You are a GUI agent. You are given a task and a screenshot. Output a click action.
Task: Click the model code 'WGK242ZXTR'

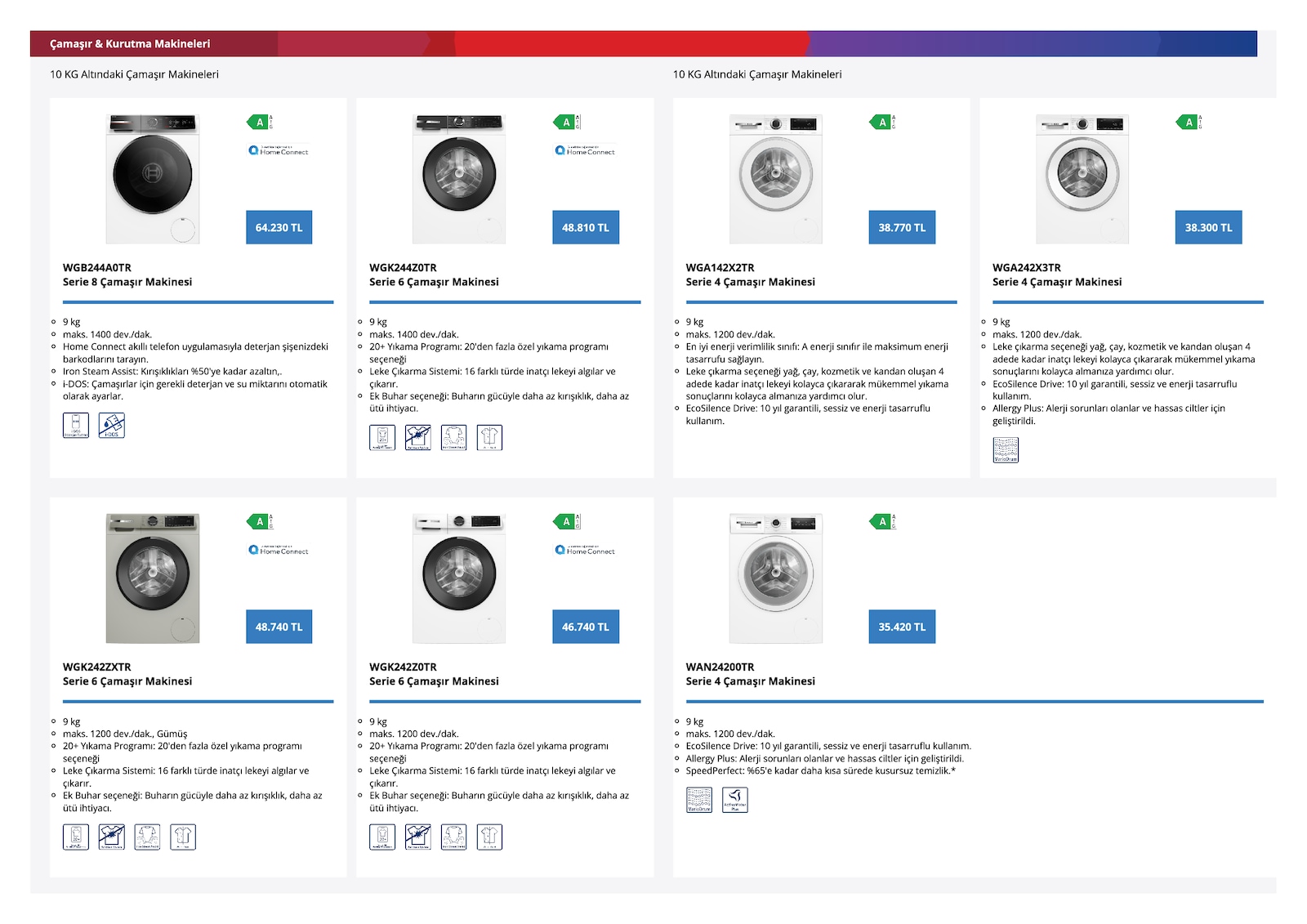[x=97, y=667]
